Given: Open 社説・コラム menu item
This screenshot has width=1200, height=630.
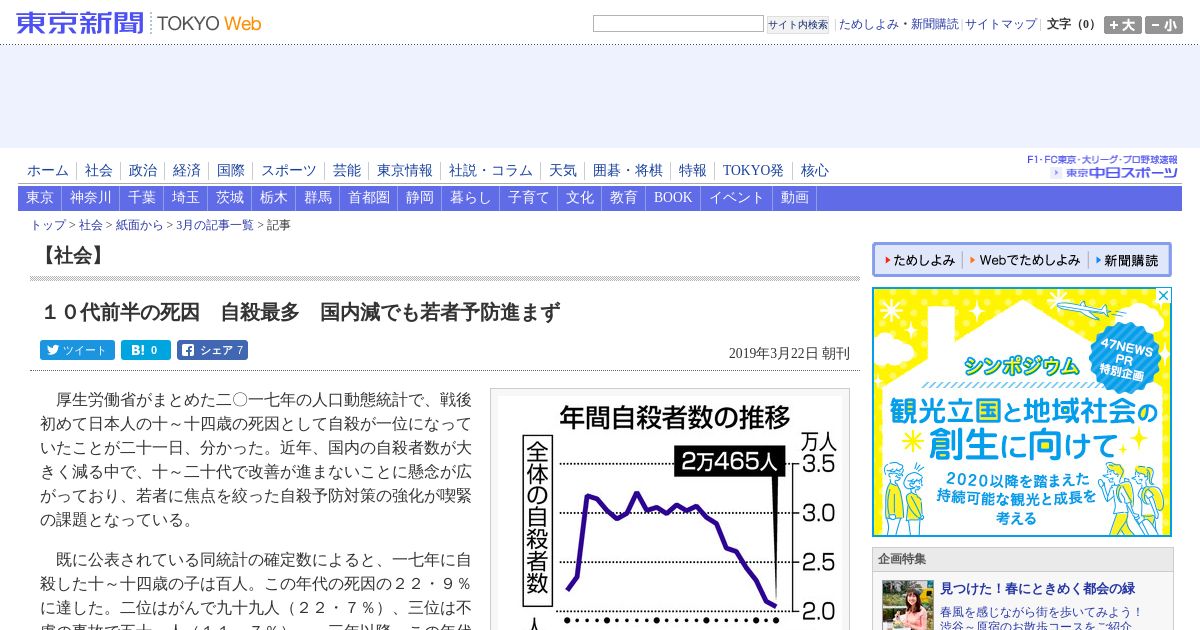Looking at the screenshot, I should tap(491, 171).
